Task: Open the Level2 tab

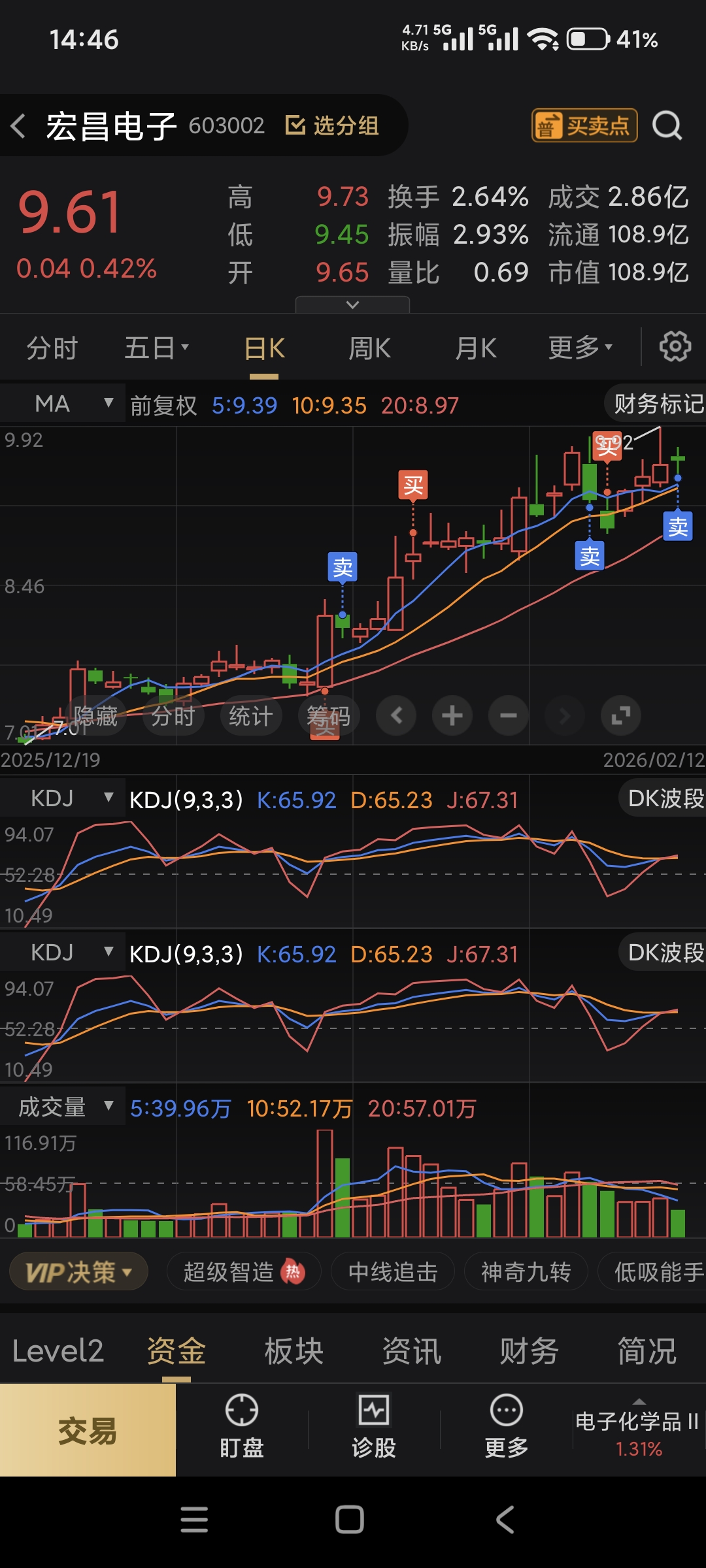Action: pyautogui.click(x=58, y=1351)
